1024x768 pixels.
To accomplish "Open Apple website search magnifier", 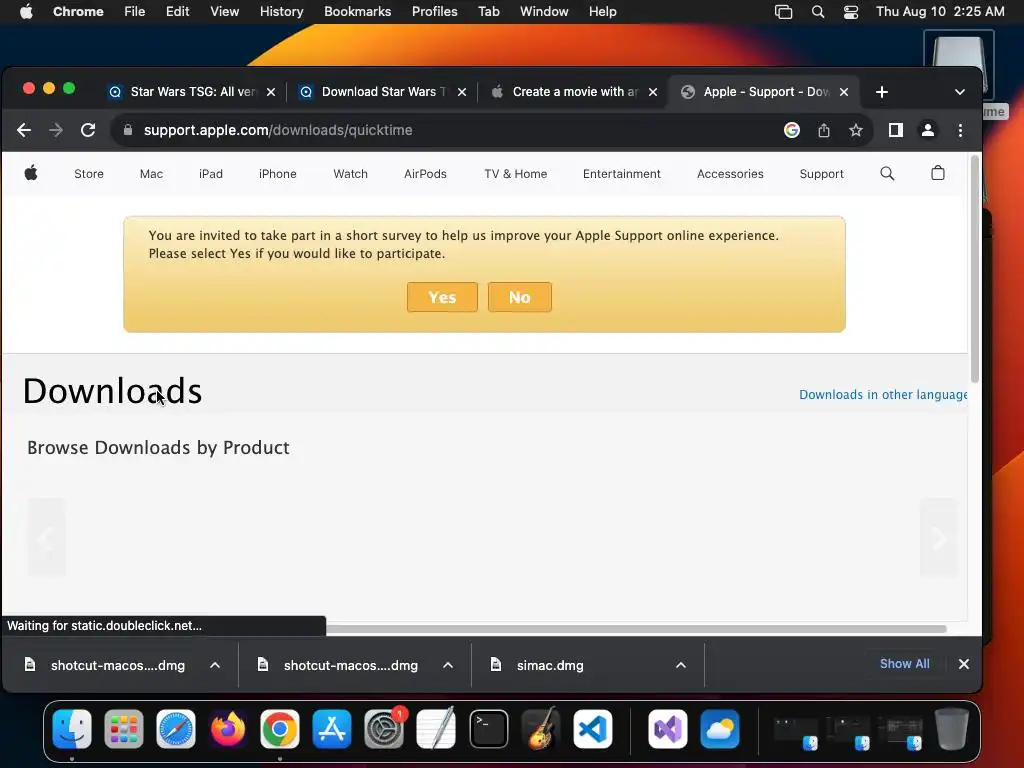I will tap(887, 173).
